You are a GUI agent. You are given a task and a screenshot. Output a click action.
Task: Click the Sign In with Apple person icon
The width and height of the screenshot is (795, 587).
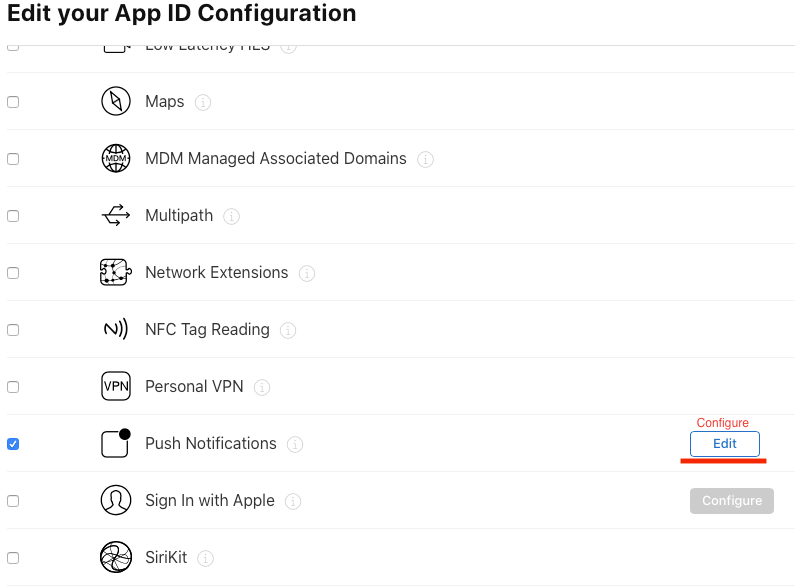click(116, 500)
